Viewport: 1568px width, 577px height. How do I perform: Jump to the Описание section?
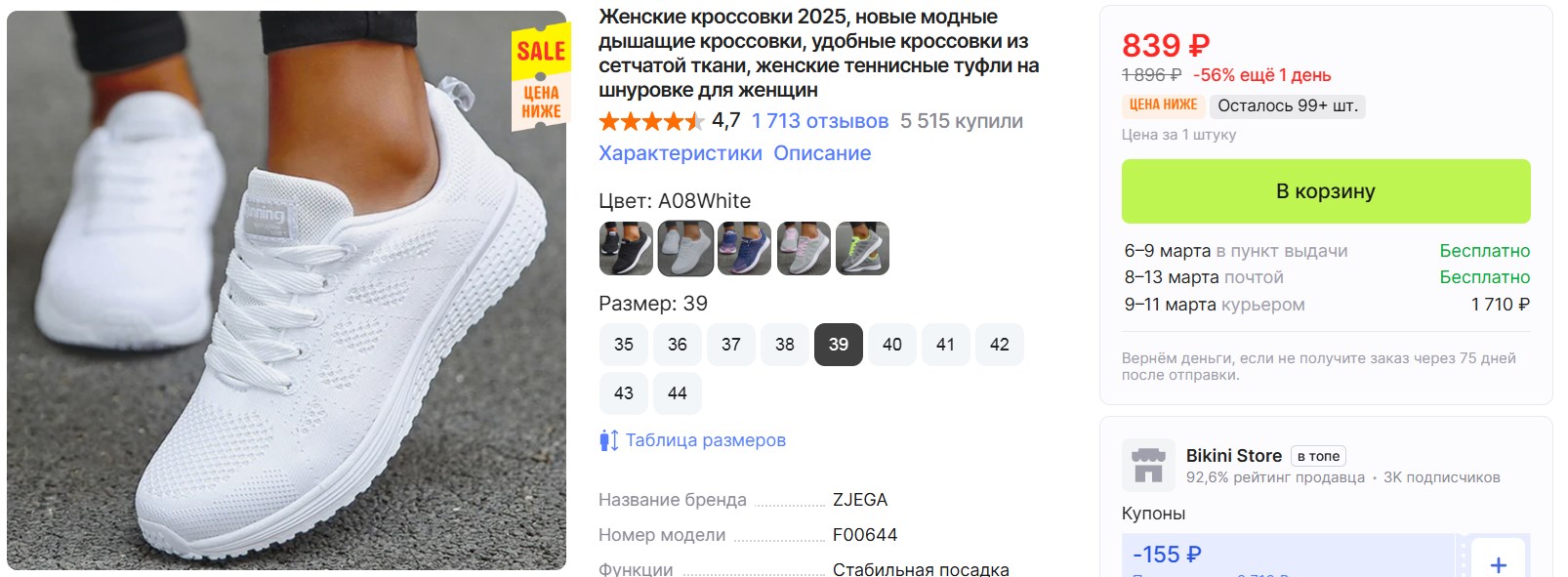pyautogui.click(x=822, y=153)
